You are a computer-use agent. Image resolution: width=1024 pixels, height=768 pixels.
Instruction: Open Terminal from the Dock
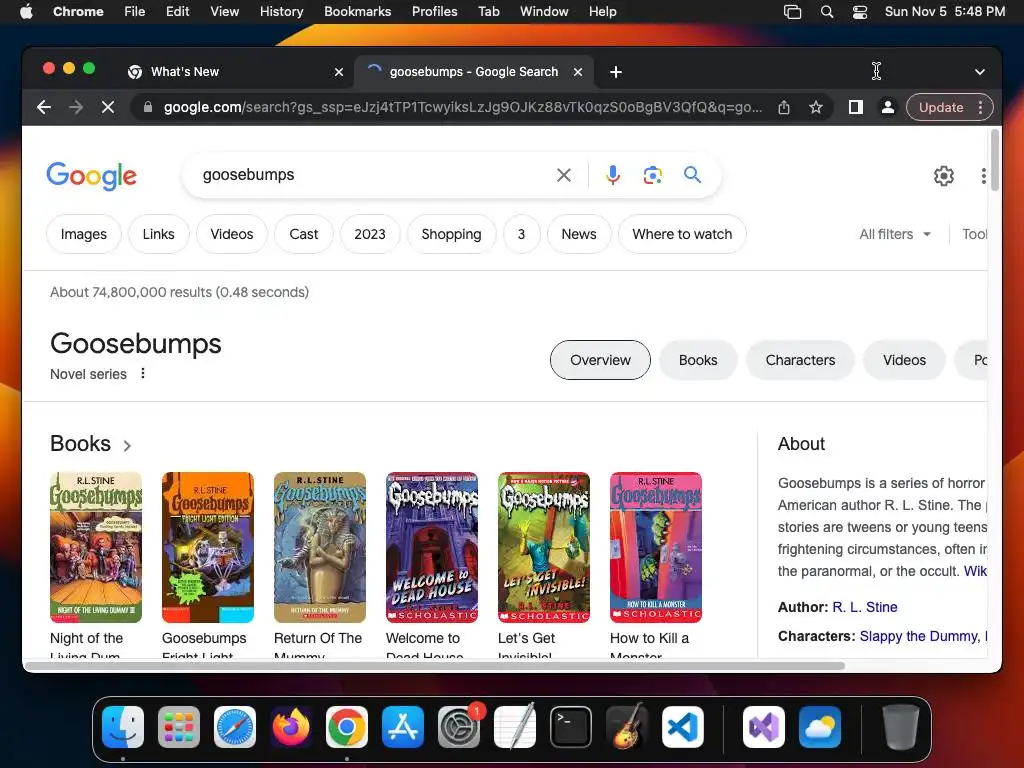[571, 727]
